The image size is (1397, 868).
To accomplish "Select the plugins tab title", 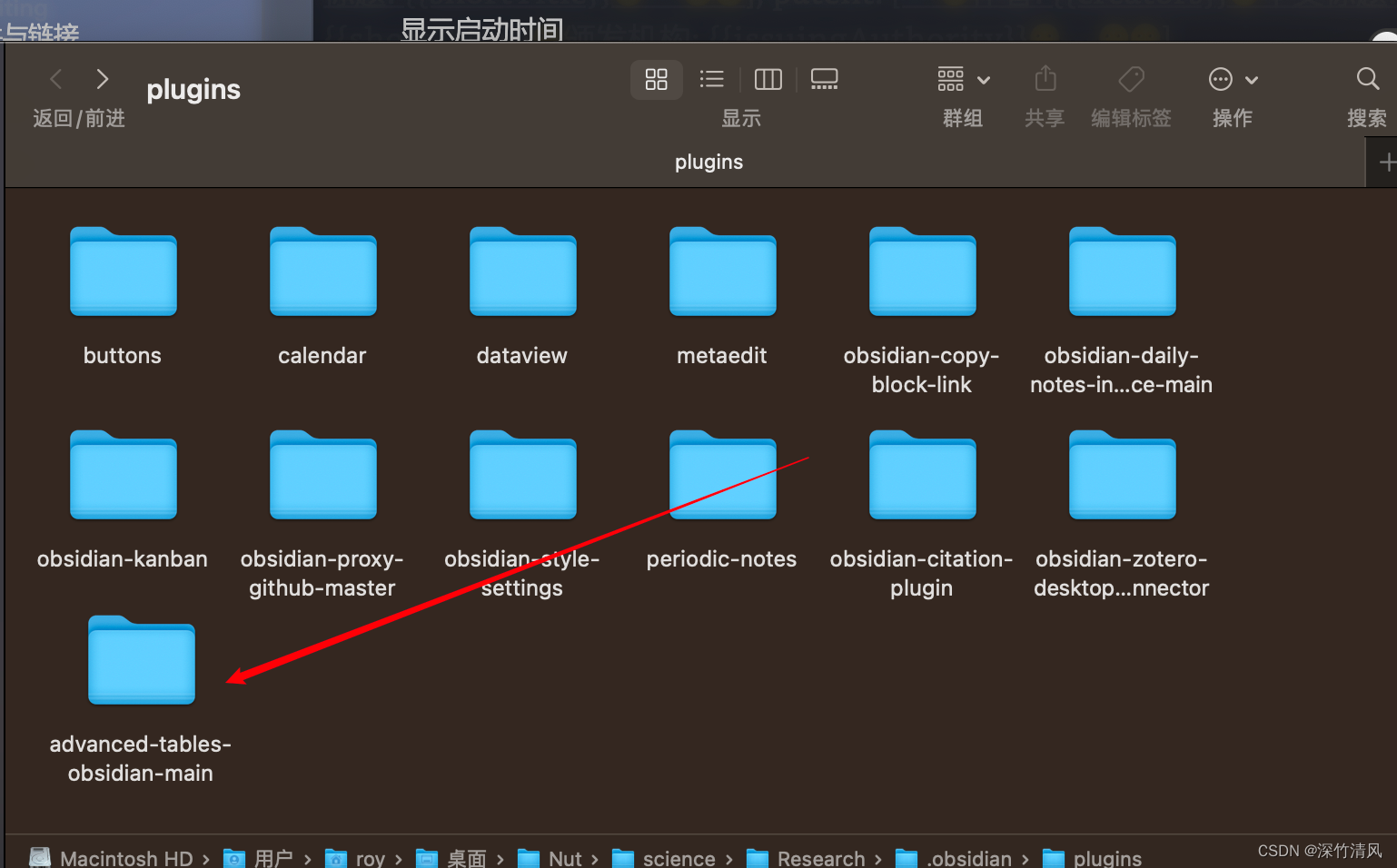I will click(x=708, y=163).
